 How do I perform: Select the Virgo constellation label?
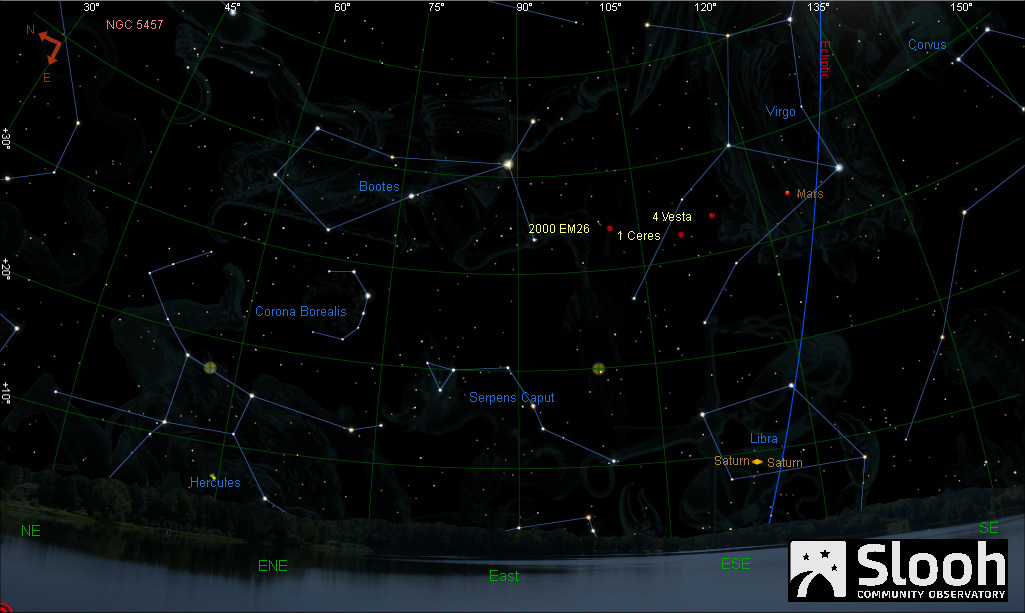[780, 112]
